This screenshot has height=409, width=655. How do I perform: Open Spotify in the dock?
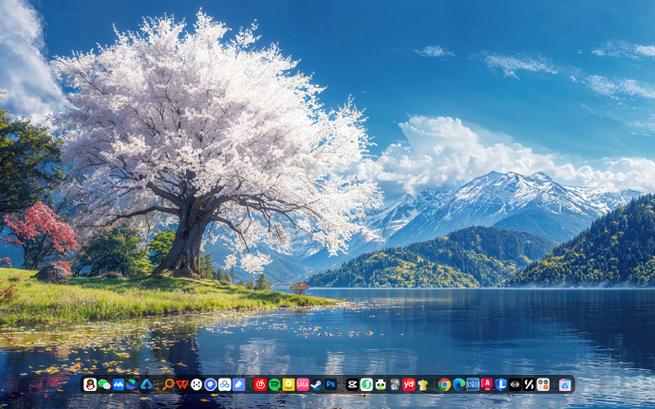coord(274,384)
